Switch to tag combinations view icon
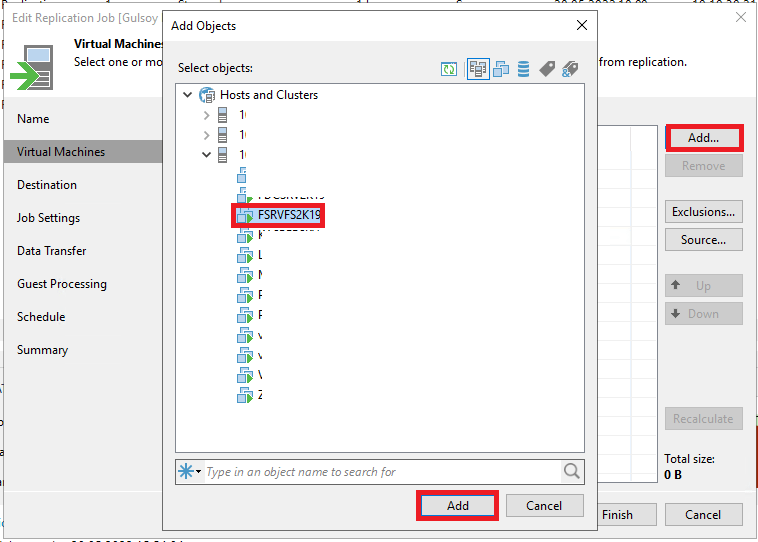Viewport: 758px width, 542px height. pos(570,69)
